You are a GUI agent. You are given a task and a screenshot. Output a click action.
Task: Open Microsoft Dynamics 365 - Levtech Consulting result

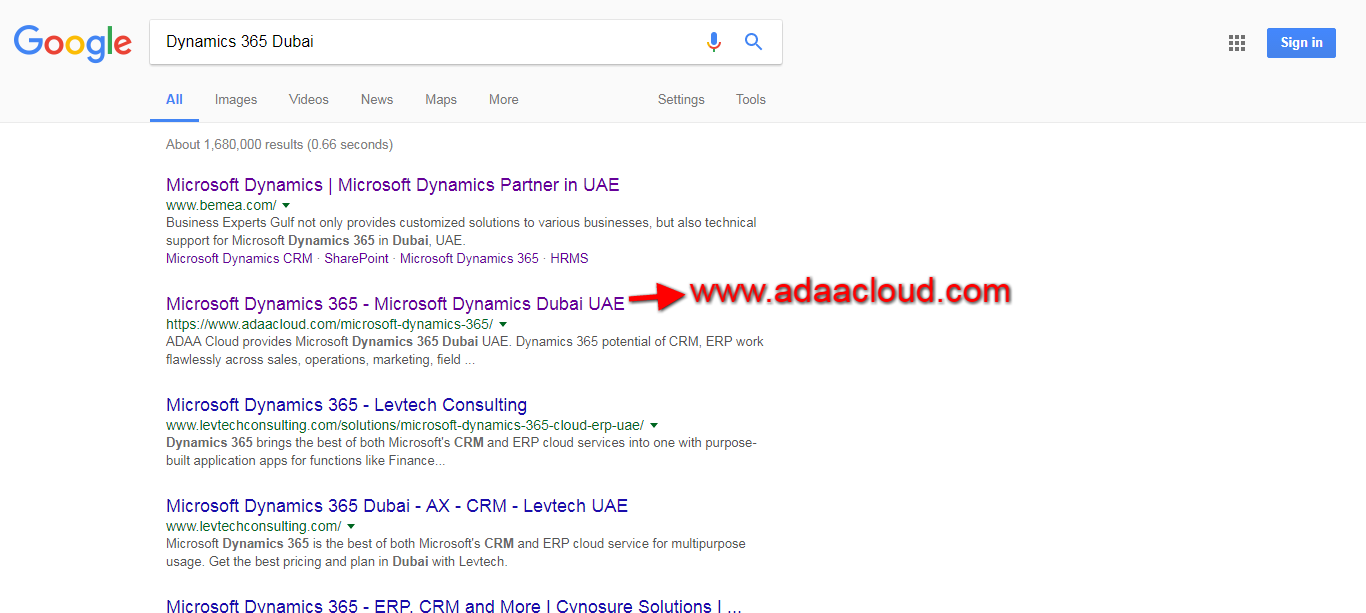point(346,405)
